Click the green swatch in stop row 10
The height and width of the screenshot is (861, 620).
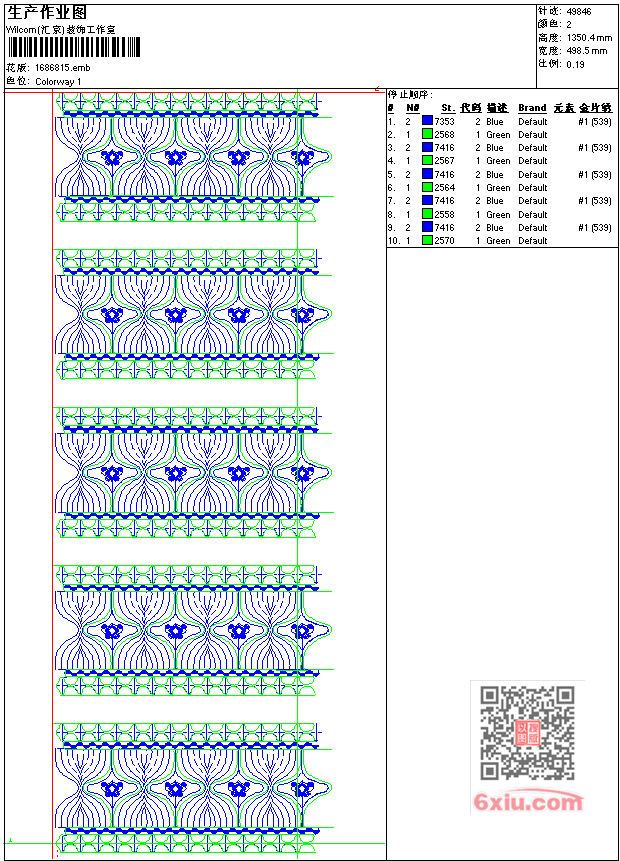click(427, 241)
